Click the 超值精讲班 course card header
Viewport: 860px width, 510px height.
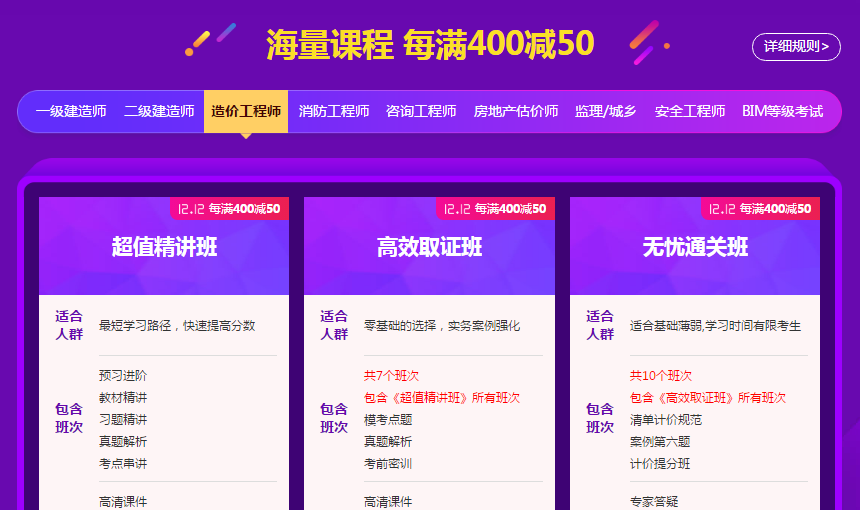pos(164,247)
